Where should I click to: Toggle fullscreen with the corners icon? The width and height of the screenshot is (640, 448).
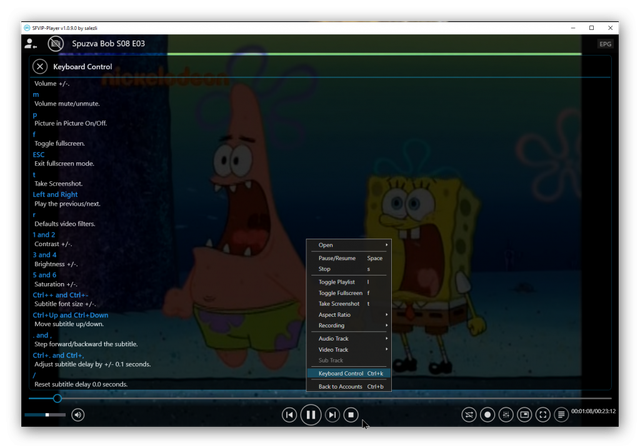coord(543,415)
